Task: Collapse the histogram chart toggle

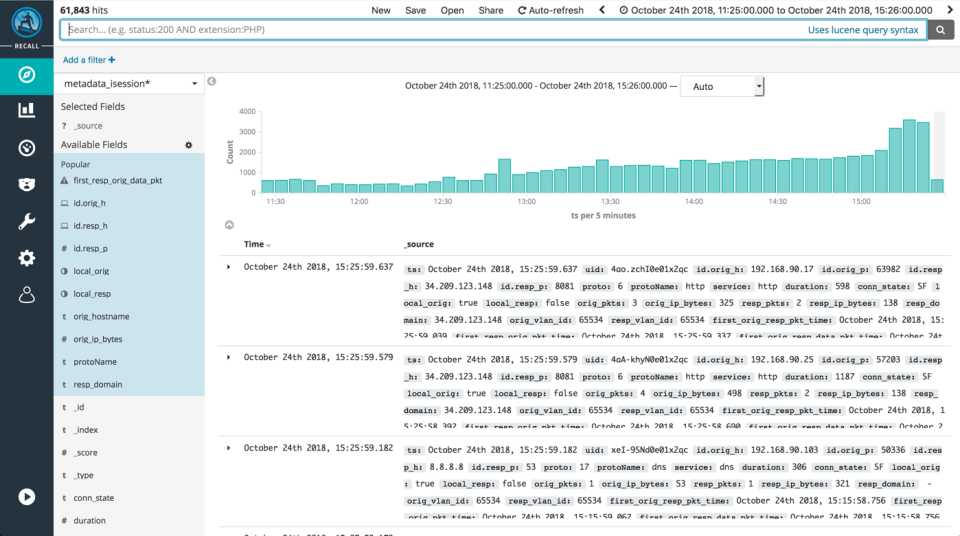Action: pos(229,225)
